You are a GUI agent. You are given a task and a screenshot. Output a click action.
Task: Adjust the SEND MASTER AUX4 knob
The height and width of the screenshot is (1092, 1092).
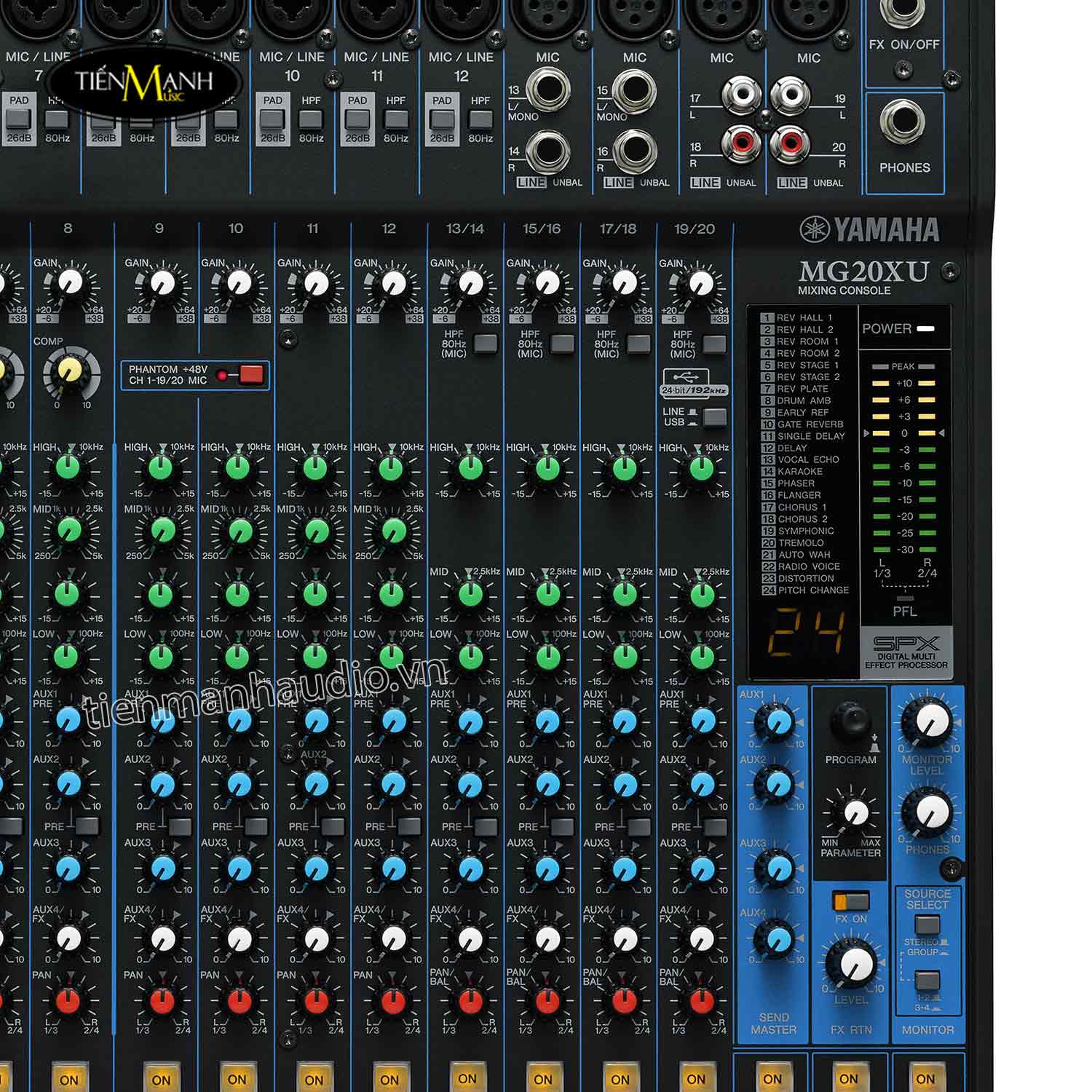(x=776, y=939)
